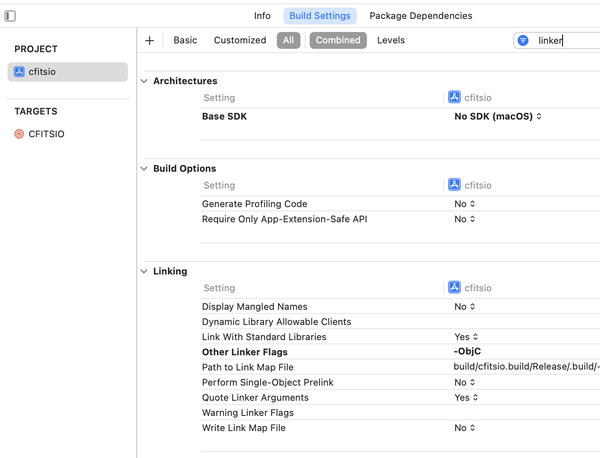Switch to Package Dependencies tab
Viewport: 600px width, 458px height.
[420, 16]
